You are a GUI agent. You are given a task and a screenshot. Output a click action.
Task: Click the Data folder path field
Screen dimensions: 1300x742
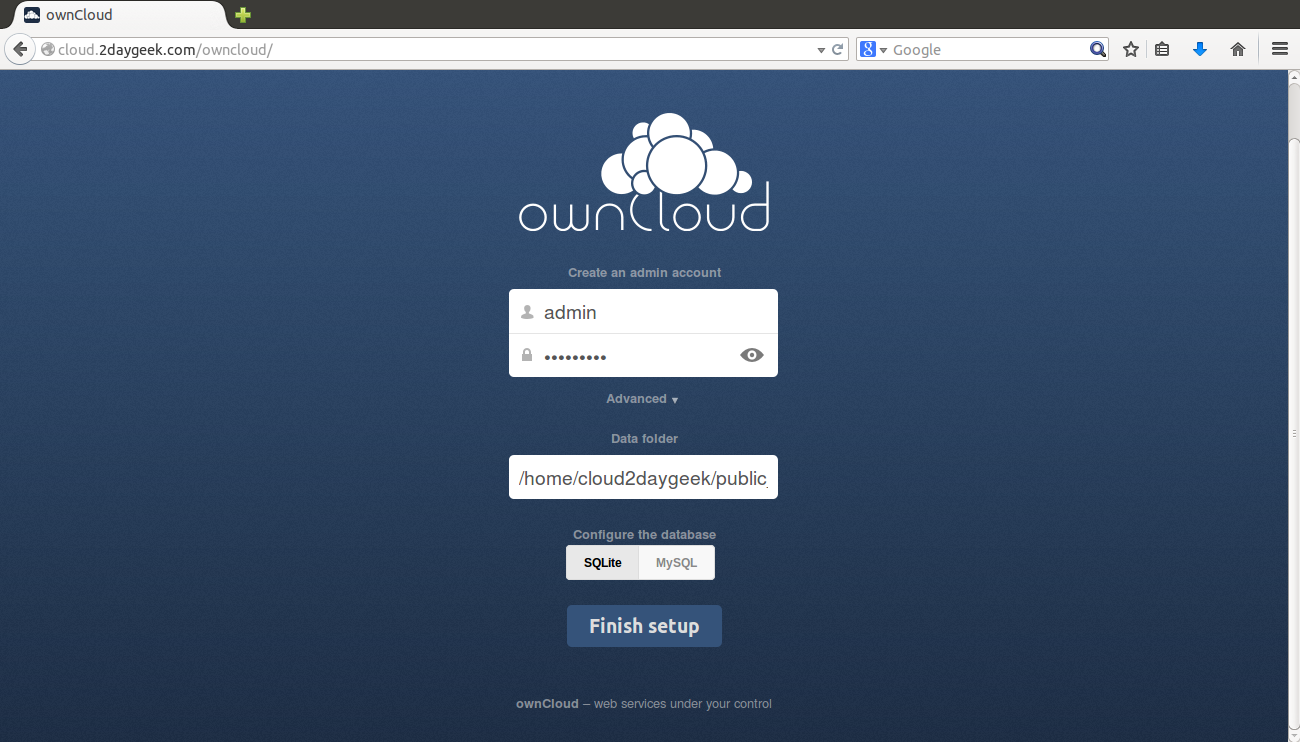point(643,478)
